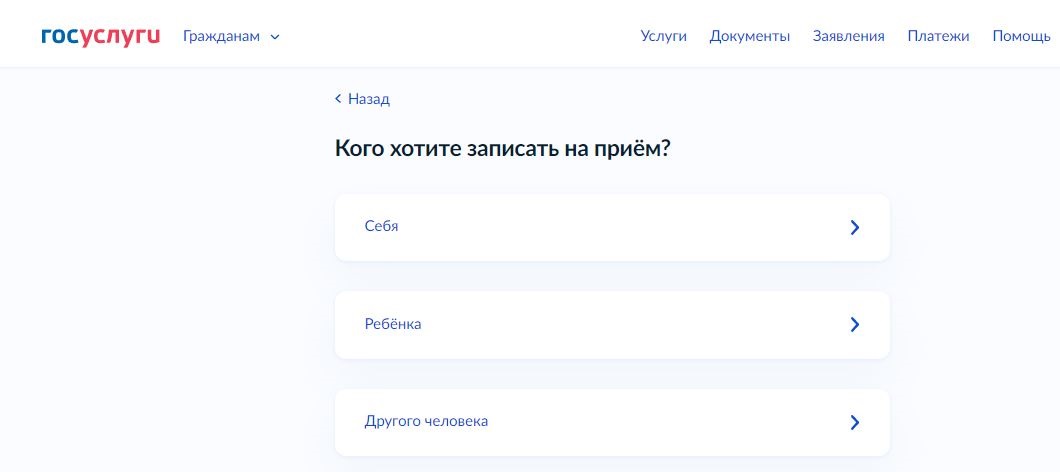The height and width of the screenshot is (472, 1060).
Task: Click the arrow on the Себя card
Action: pos(854,227)
